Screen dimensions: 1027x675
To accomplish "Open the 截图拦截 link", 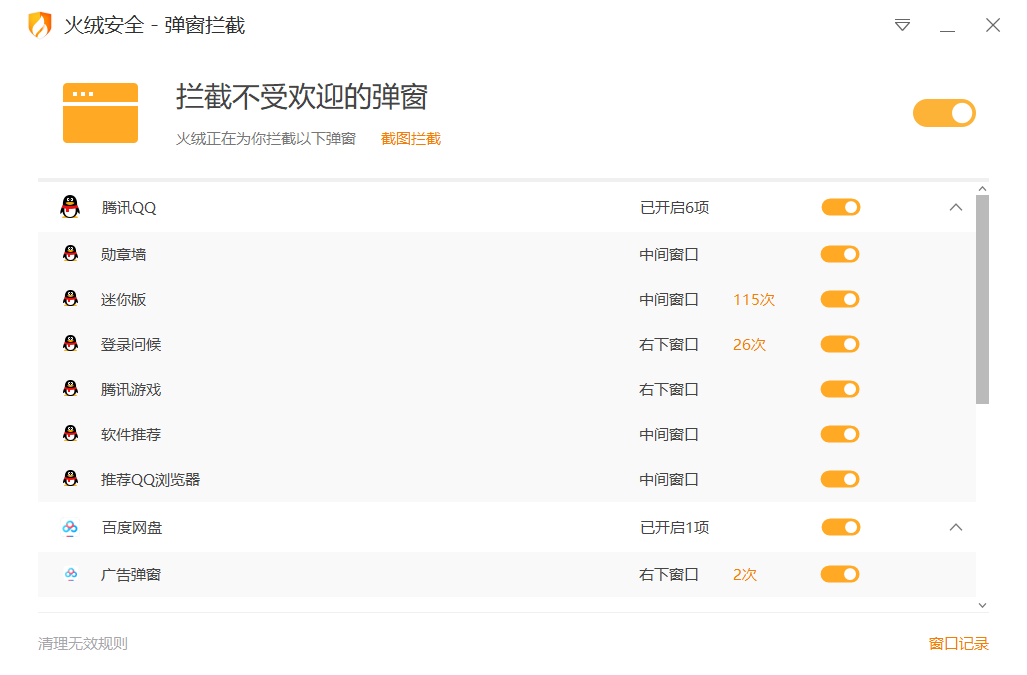I will tap(411, 139).
